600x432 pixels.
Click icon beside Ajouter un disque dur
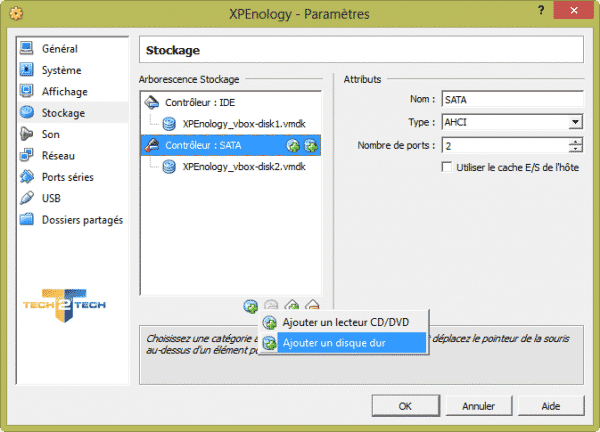(x=270, y=343)
